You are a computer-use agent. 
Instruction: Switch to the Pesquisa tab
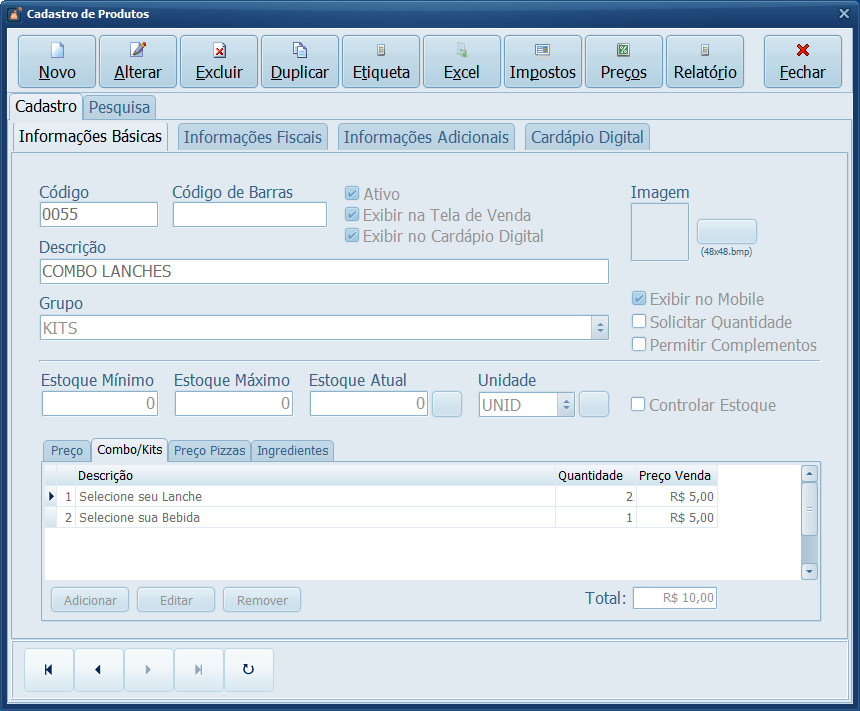coord(120,108)
